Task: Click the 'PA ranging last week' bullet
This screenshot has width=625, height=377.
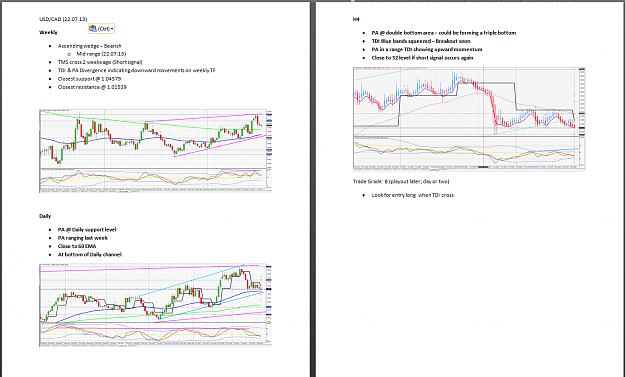Action: 83,238
